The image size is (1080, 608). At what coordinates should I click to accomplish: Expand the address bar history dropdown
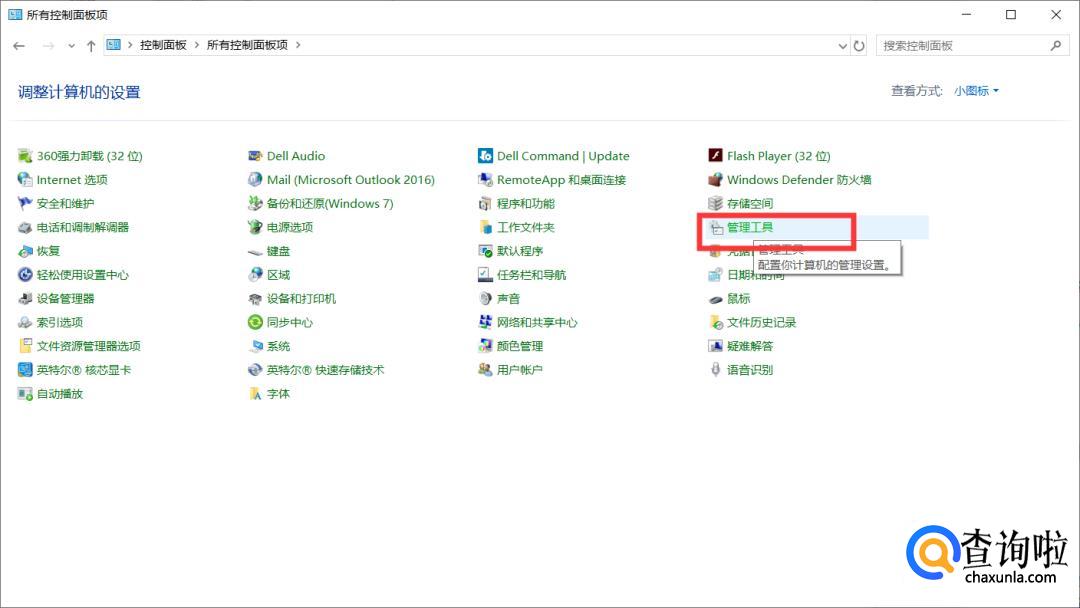pyautogui.click(x=842, y=46)
